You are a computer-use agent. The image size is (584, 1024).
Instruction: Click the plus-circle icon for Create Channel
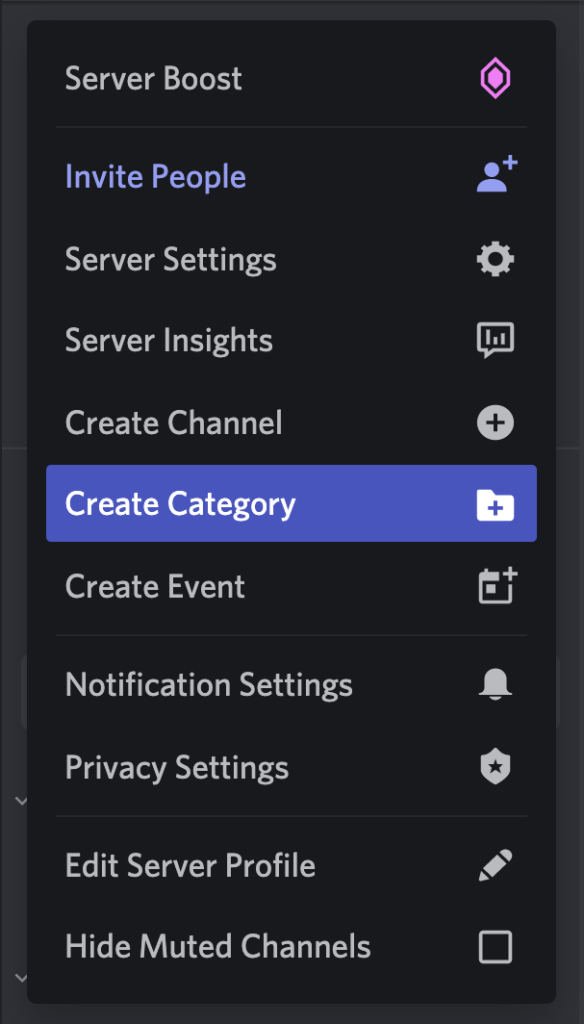click(496, 422)
